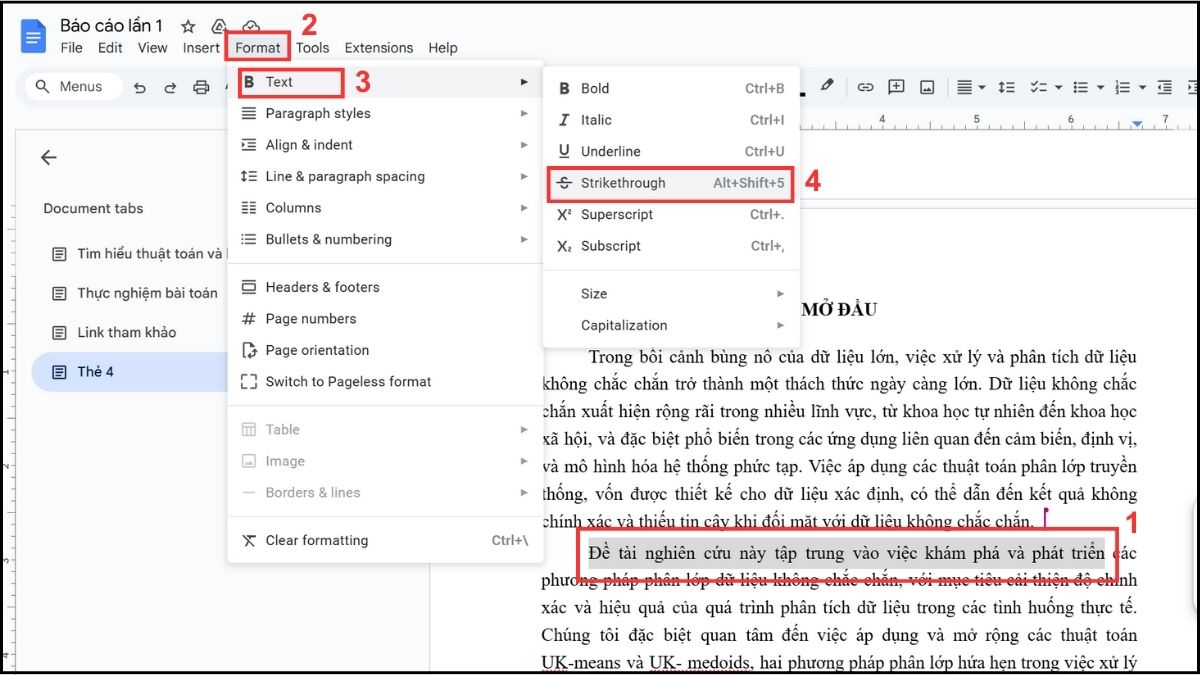The width and height of the screenshot is (1200, 675).
Task: Click the insert link icon
Action: tap(865, 87)
